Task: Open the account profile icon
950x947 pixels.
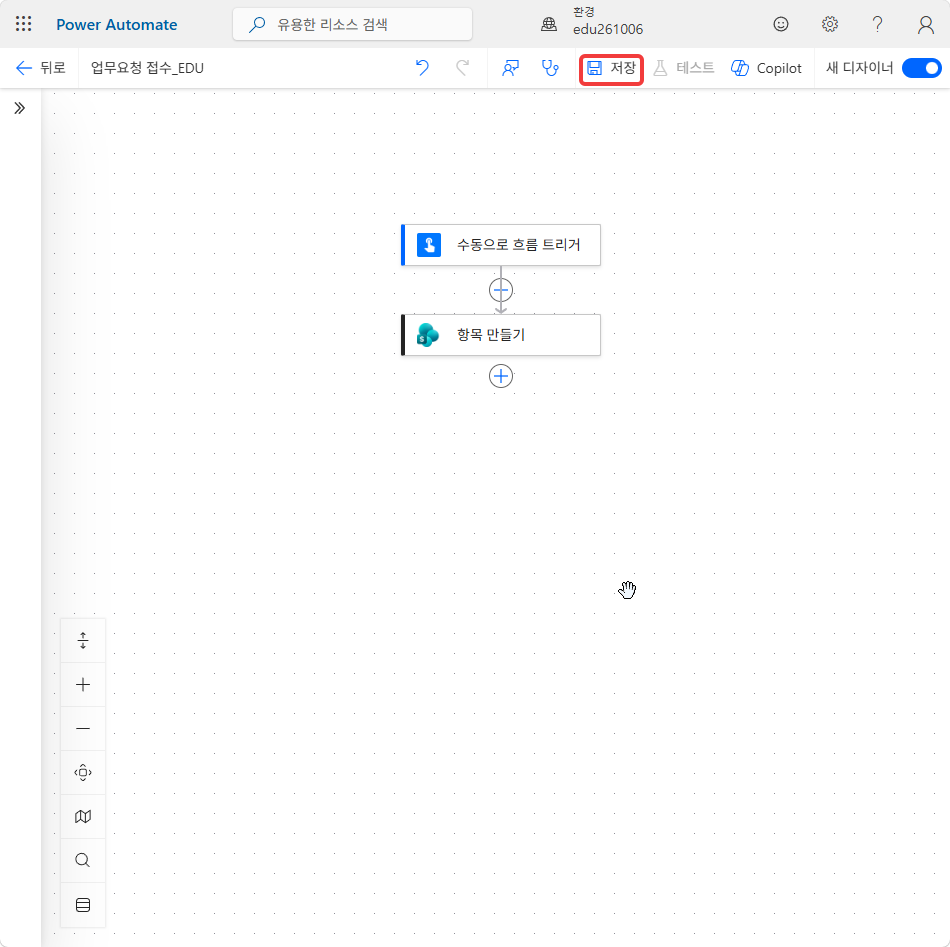Action: pyautogui.click(x=925, y=25)
